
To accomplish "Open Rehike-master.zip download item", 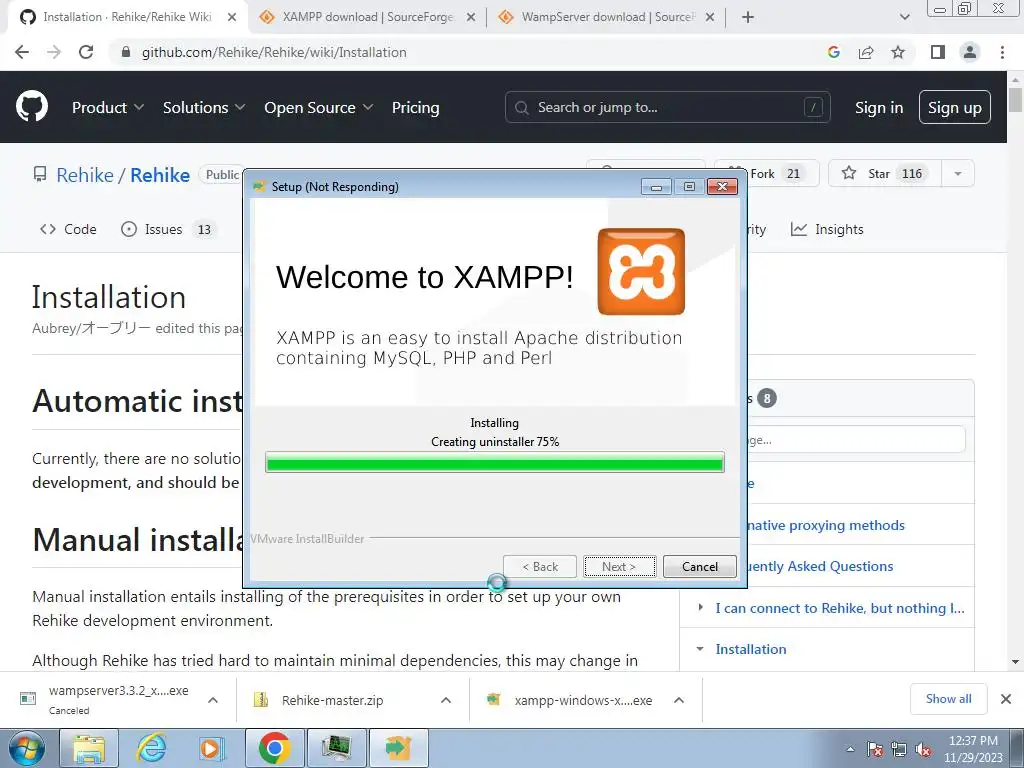I will [332, 700].
